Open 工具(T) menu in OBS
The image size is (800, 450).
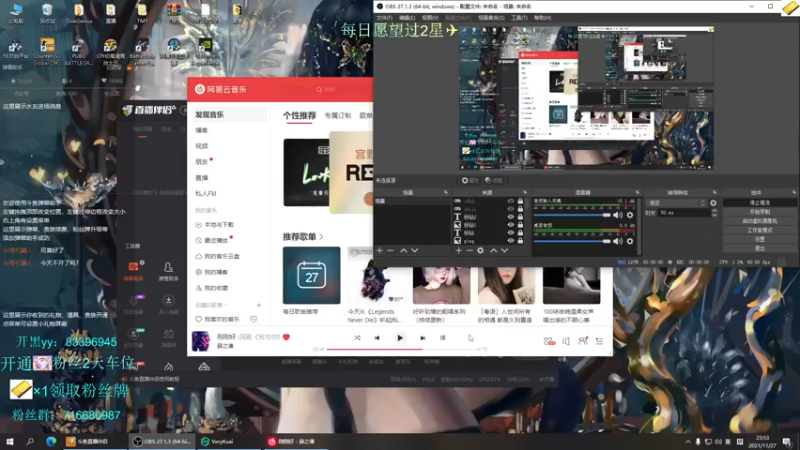[519, 18]
